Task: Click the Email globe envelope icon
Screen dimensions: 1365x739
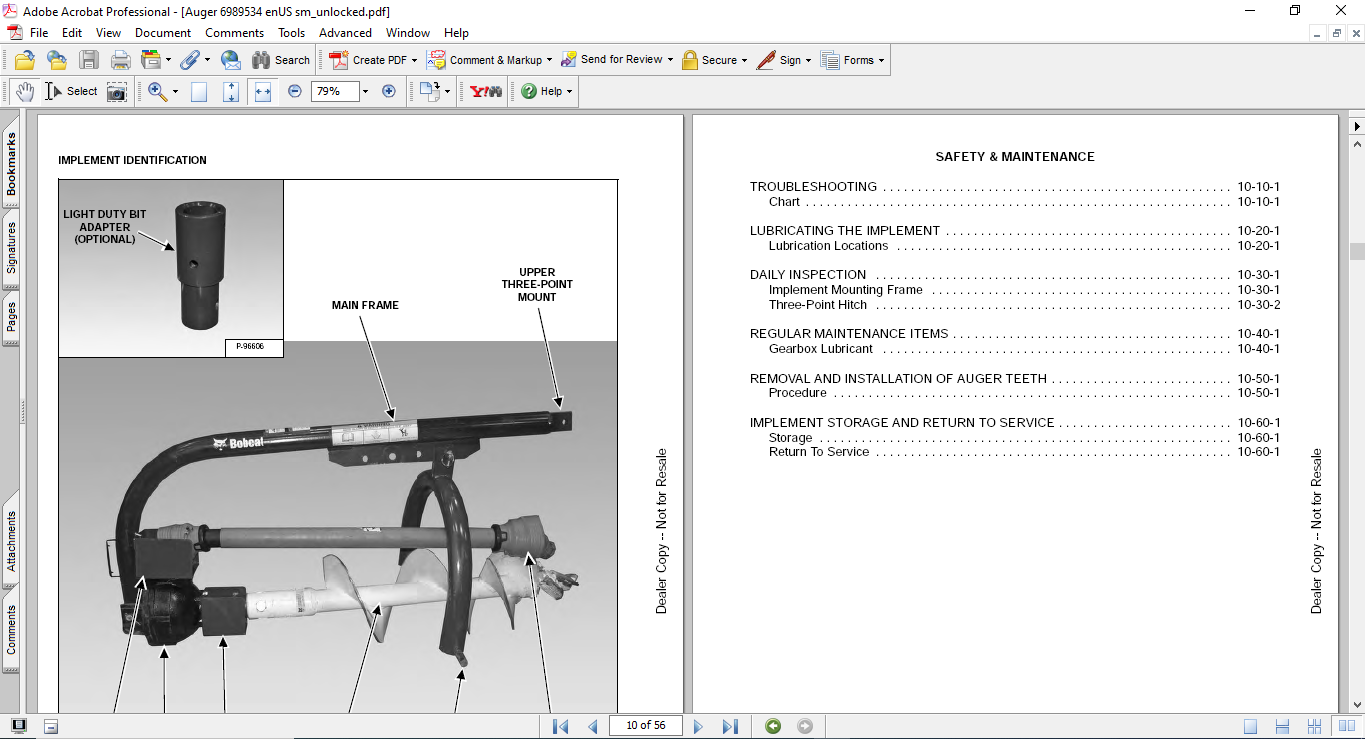Action: click(x=231, y=60)
